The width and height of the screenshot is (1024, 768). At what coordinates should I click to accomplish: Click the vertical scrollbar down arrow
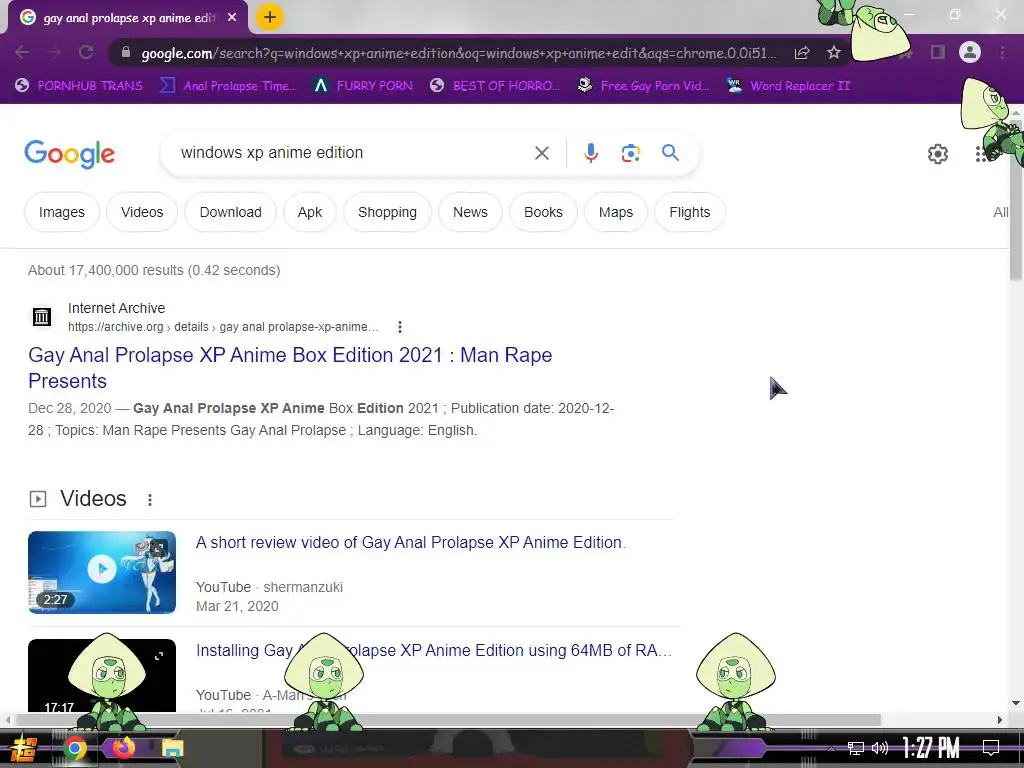(1016, 703)
